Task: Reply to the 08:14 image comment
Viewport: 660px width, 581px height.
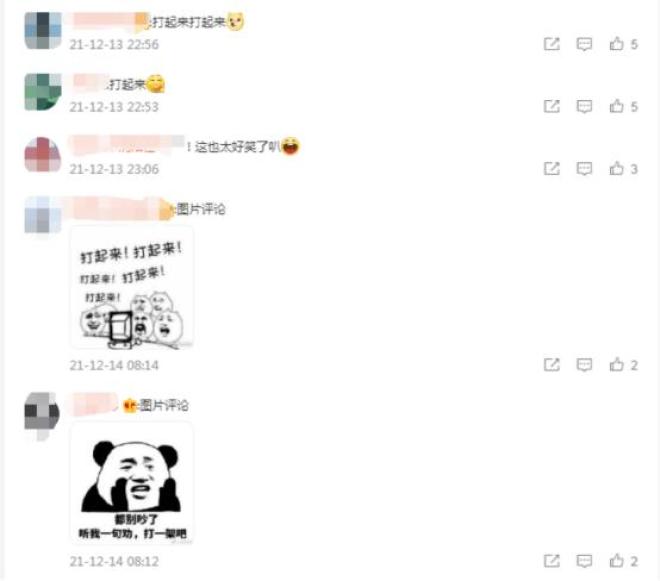Action: point(584,365)
